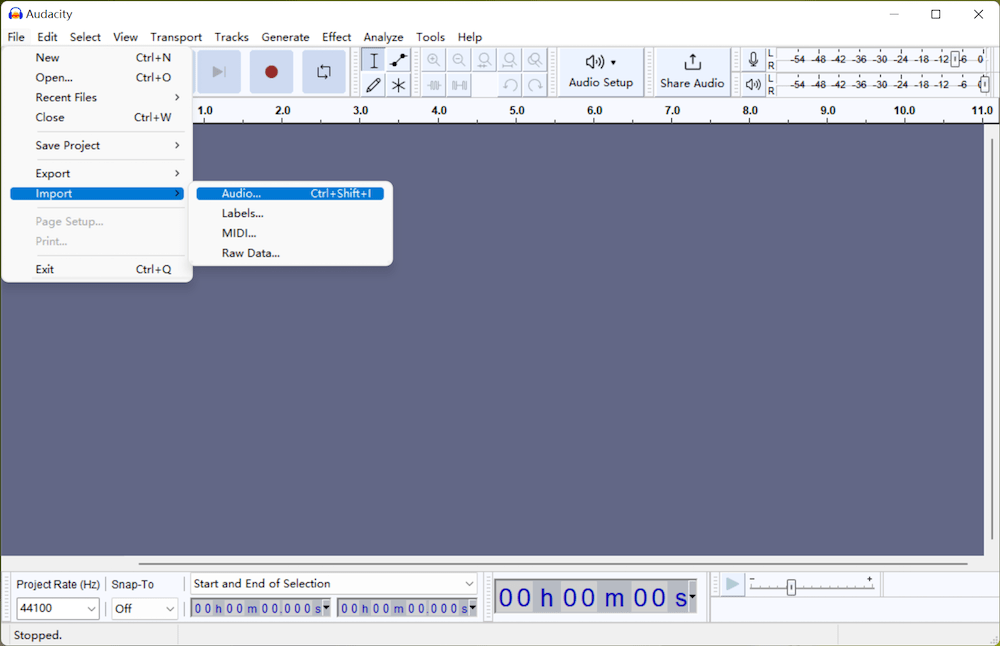Click the selection start time field
The height and width of the screenshot is (646, 1000).
tap(258, 608)
